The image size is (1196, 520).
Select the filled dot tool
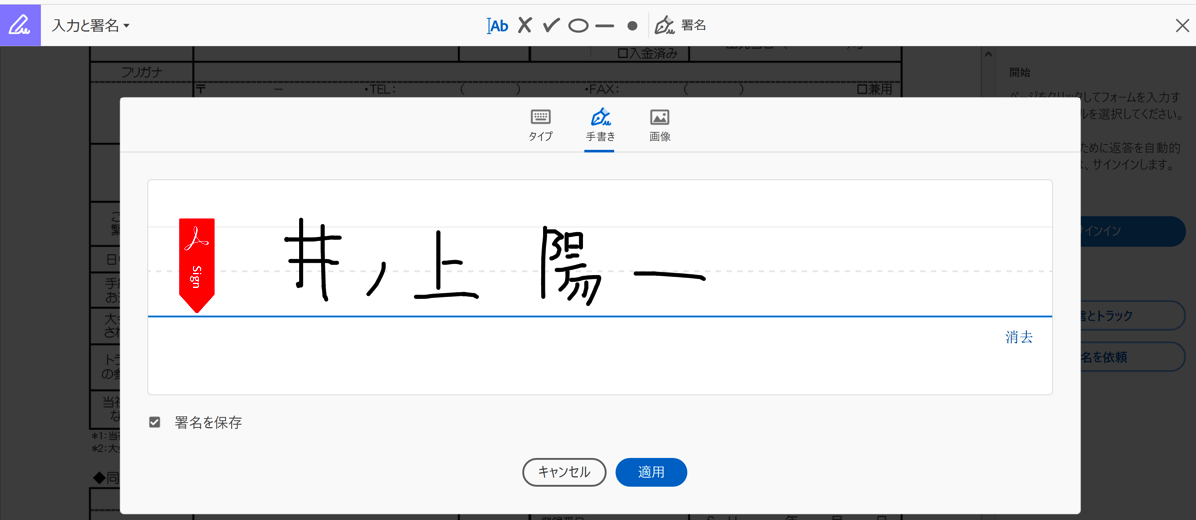(x=632, y=25)
